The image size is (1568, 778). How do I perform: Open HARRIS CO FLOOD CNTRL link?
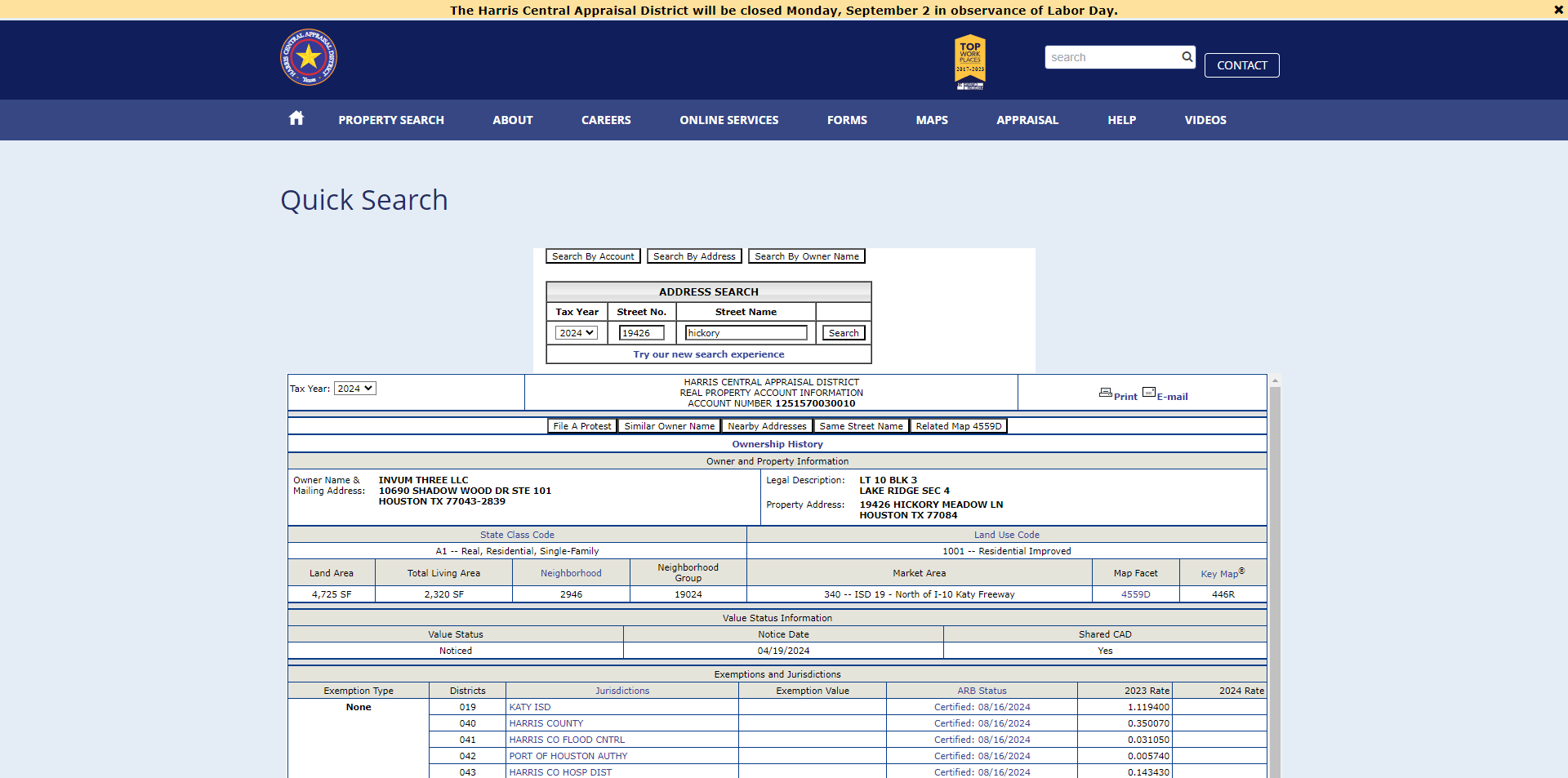click(x=567, y=740)
